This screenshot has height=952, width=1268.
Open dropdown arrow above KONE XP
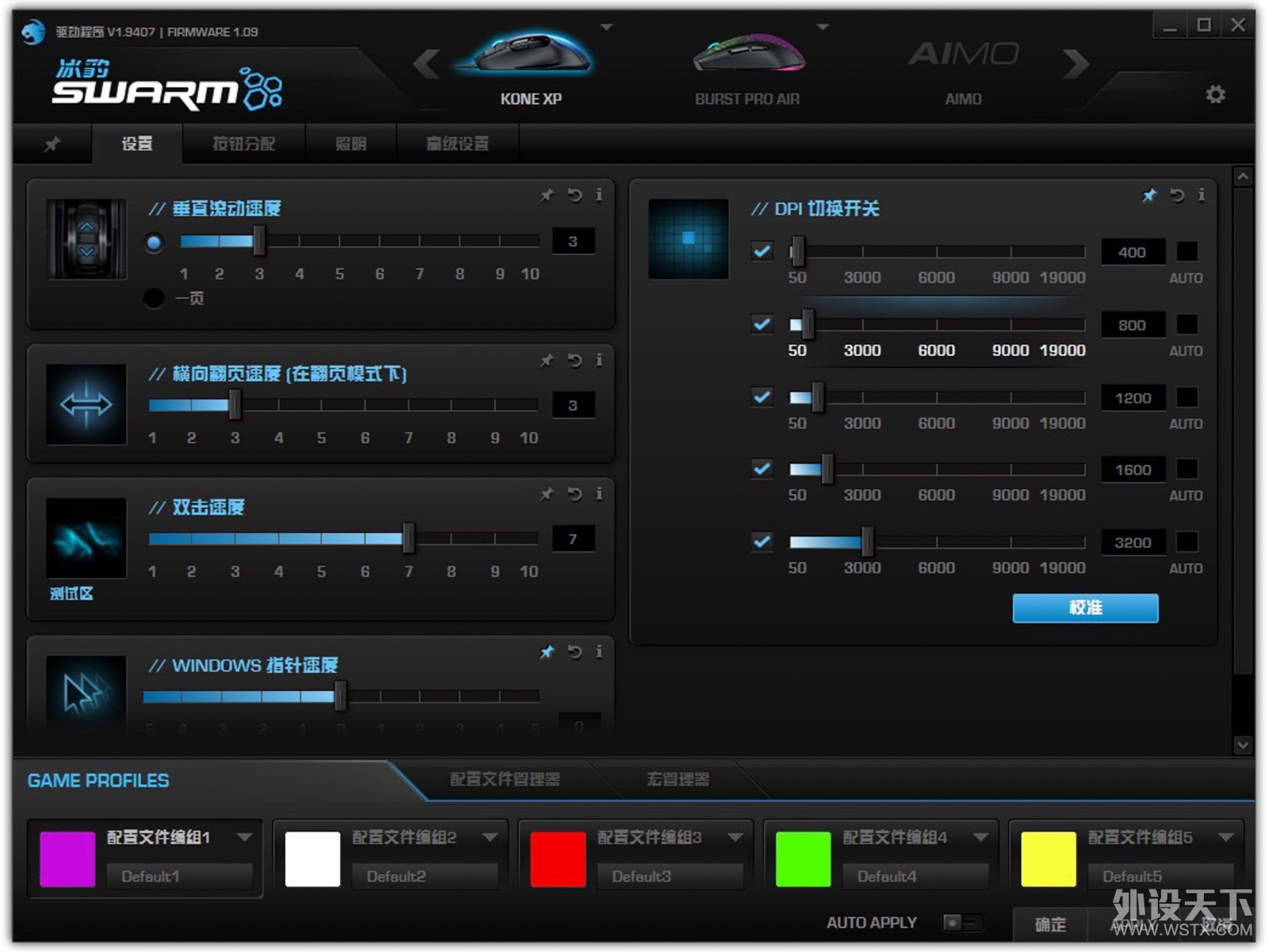pos(607,27)
